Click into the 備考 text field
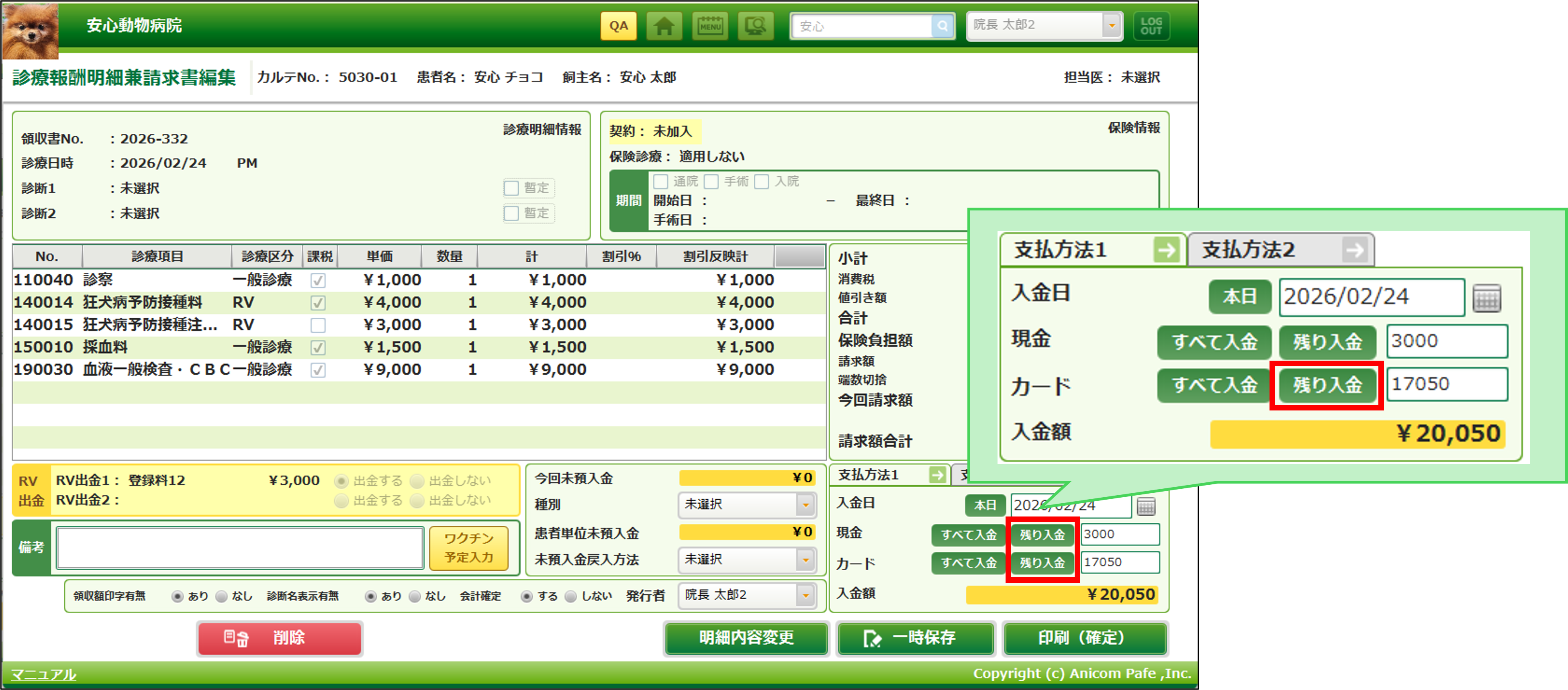 pyautogui.click(x=240, y=547)
